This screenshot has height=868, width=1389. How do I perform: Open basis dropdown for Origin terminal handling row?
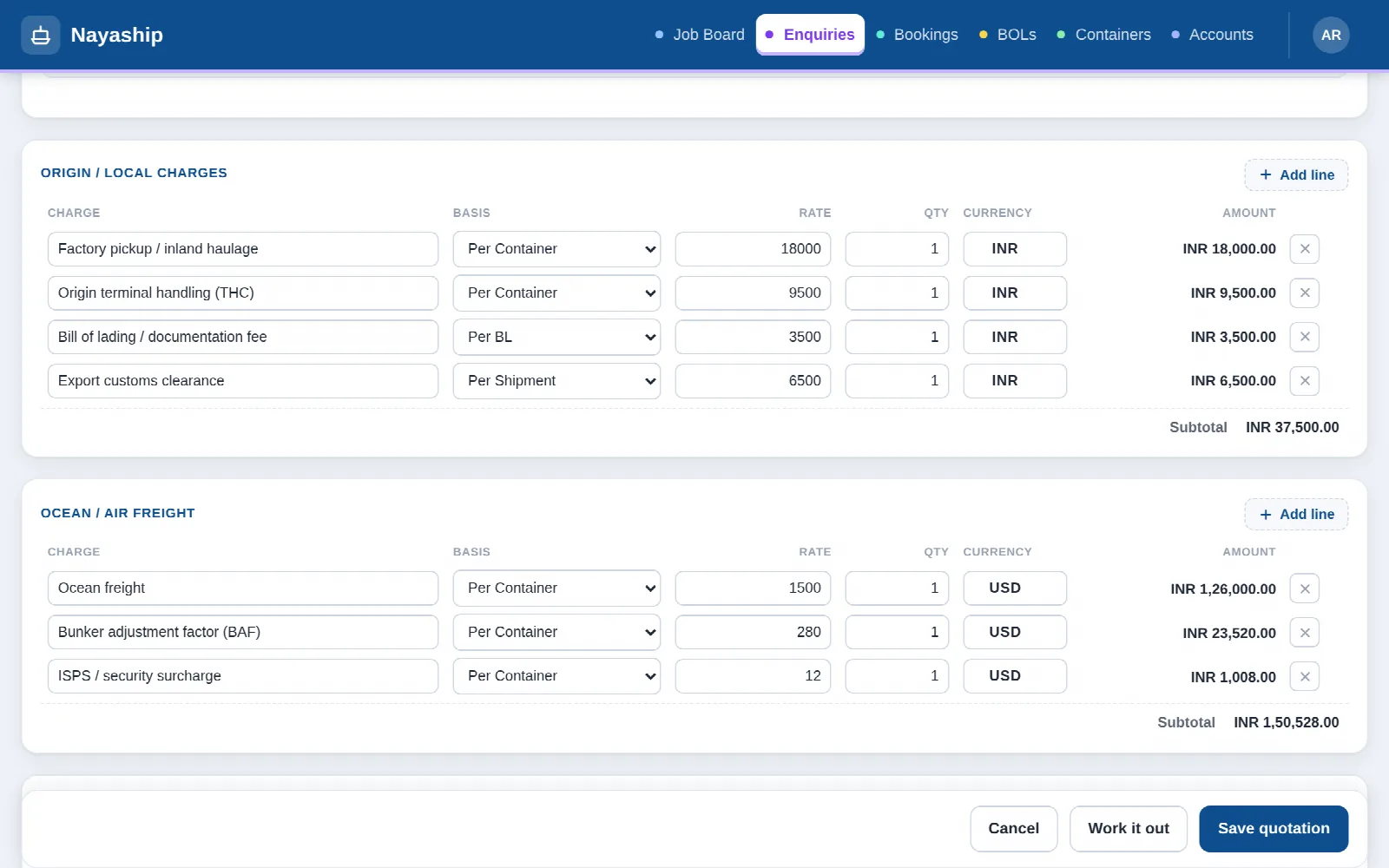[556, 293]
